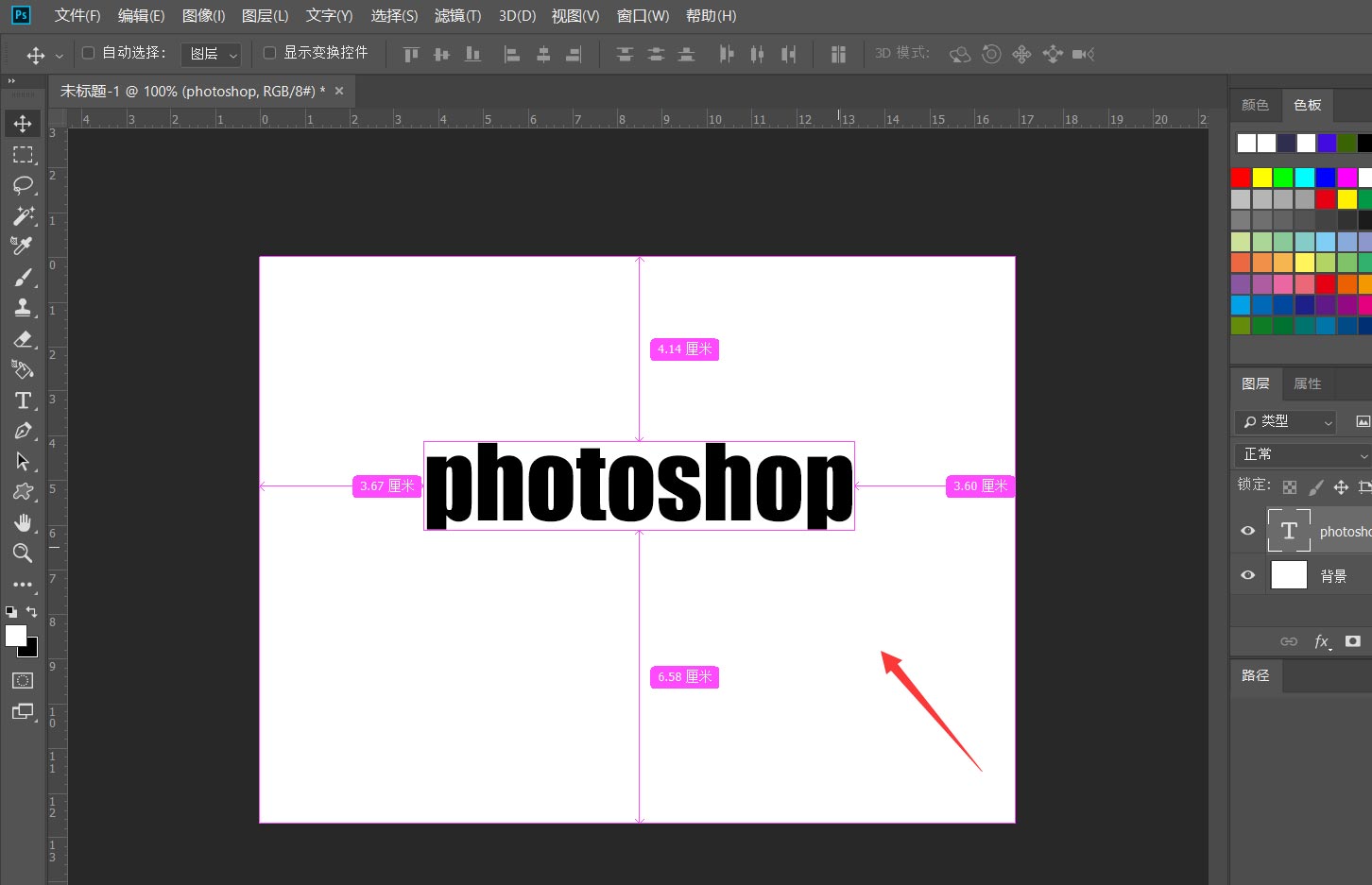Open the 文件(F) menu
Screen dimensions: 1372x885
77,16
